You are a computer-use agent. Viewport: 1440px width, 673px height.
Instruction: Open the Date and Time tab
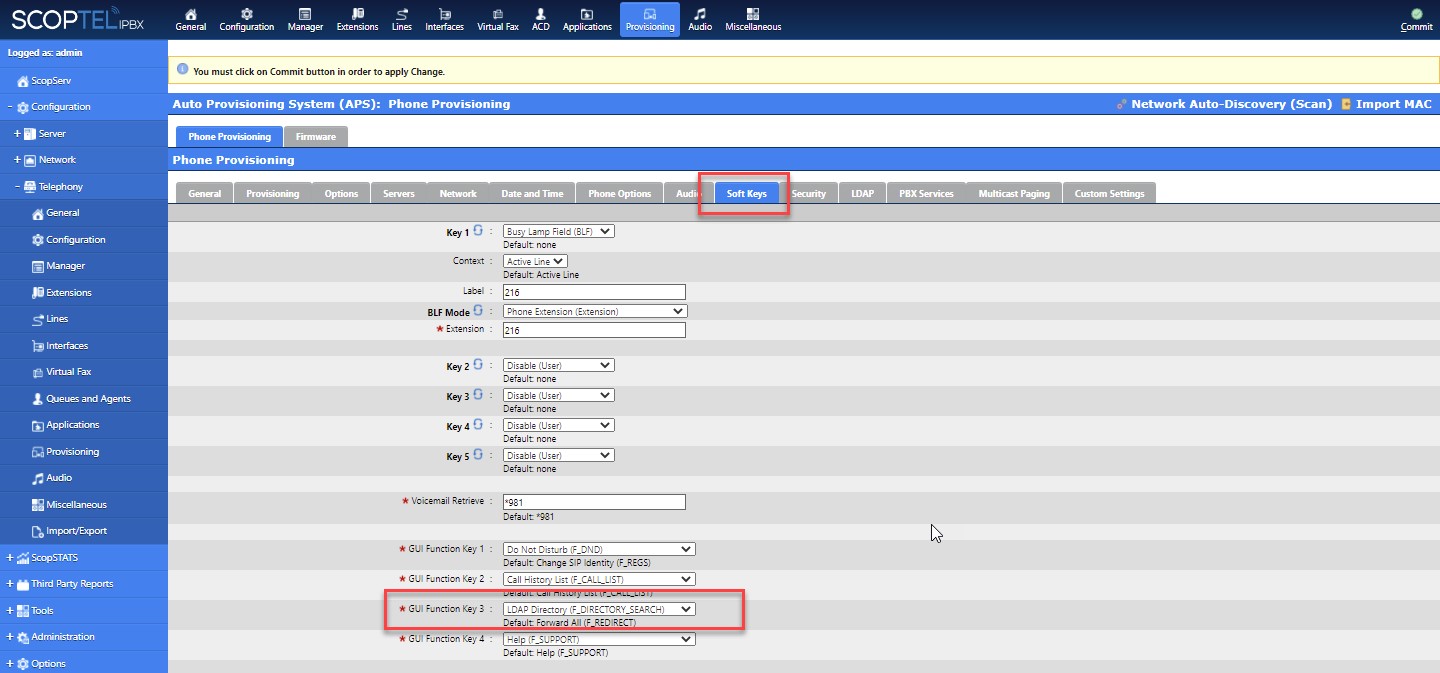[532, 193]
